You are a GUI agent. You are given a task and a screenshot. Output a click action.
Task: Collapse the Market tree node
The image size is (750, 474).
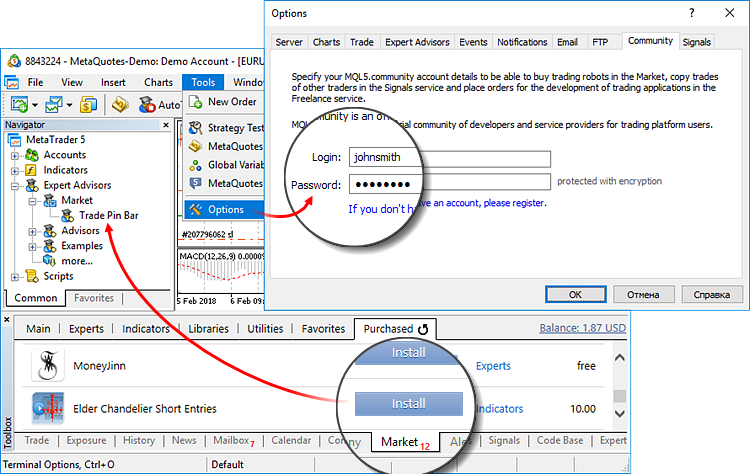point(32,201)
